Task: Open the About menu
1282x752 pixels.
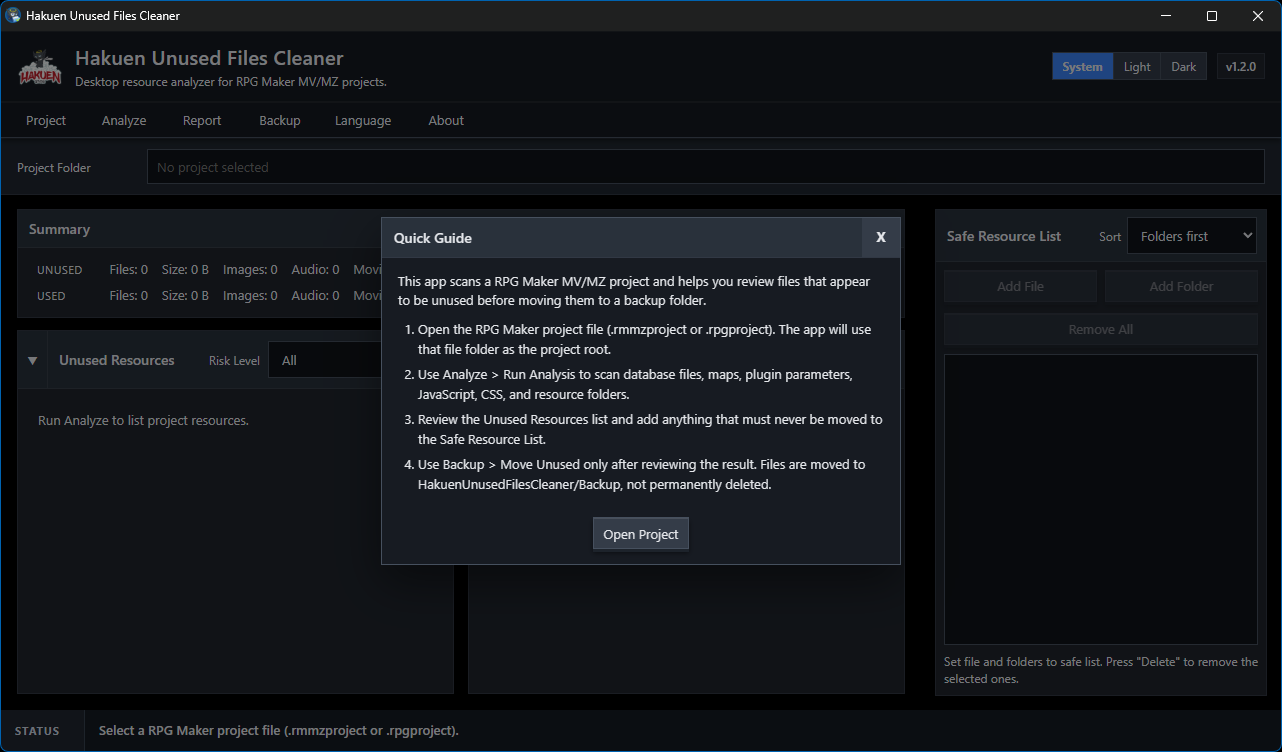Action: point(446,120)
